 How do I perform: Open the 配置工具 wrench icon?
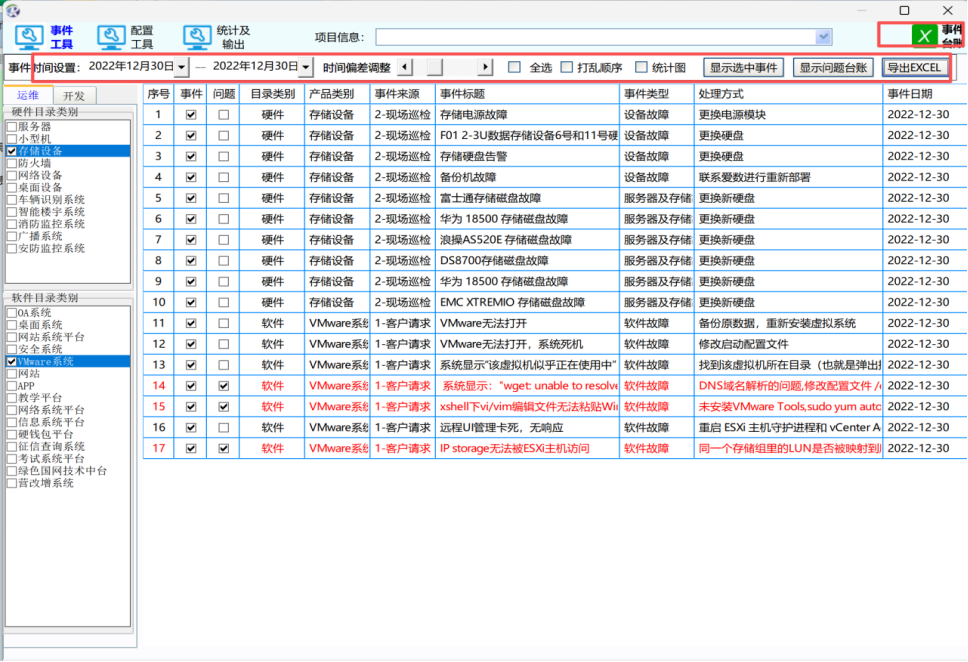click(x=111, y=37)
